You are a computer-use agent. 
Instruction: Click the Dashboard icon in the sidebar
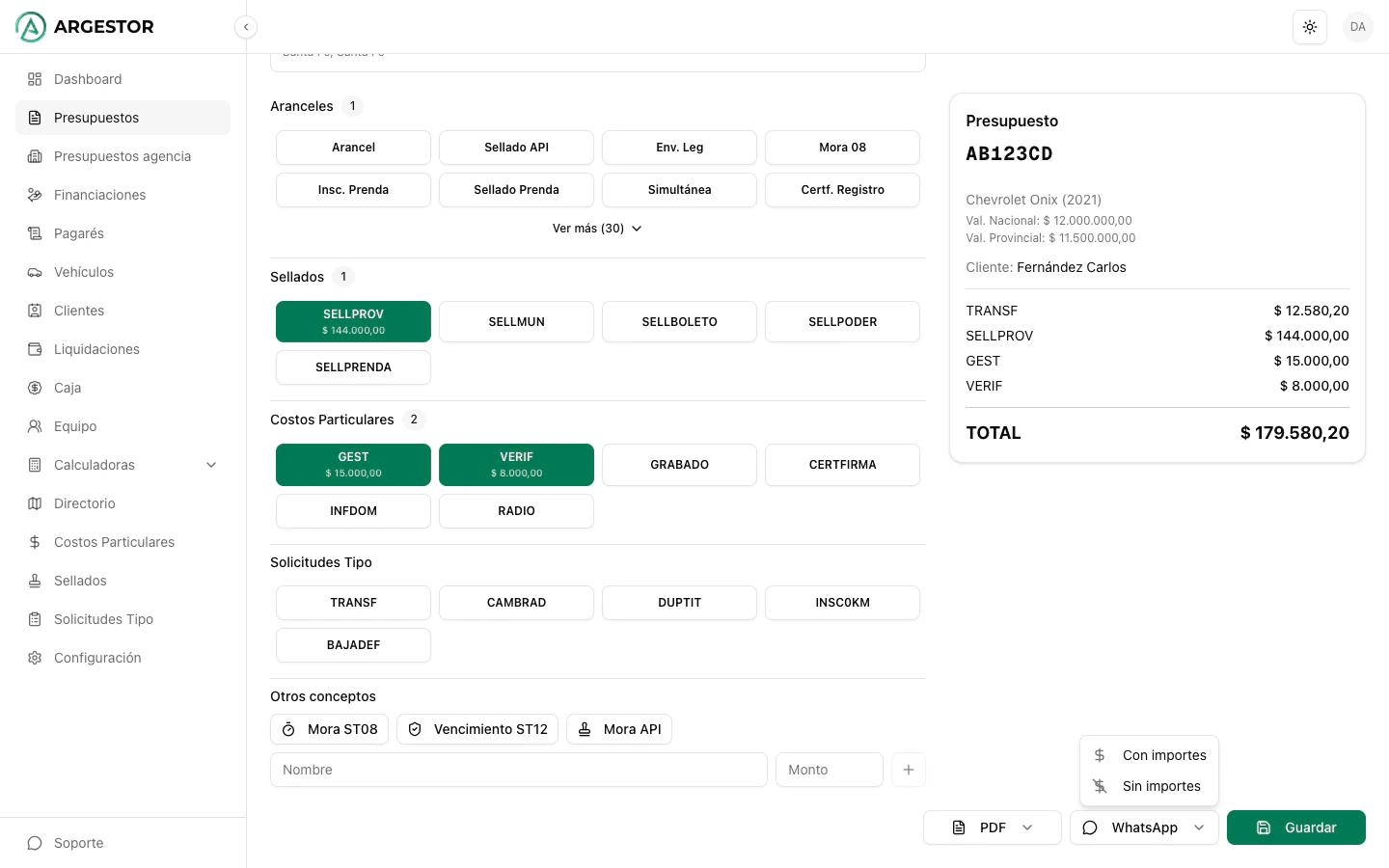click(x=35, y=79)
